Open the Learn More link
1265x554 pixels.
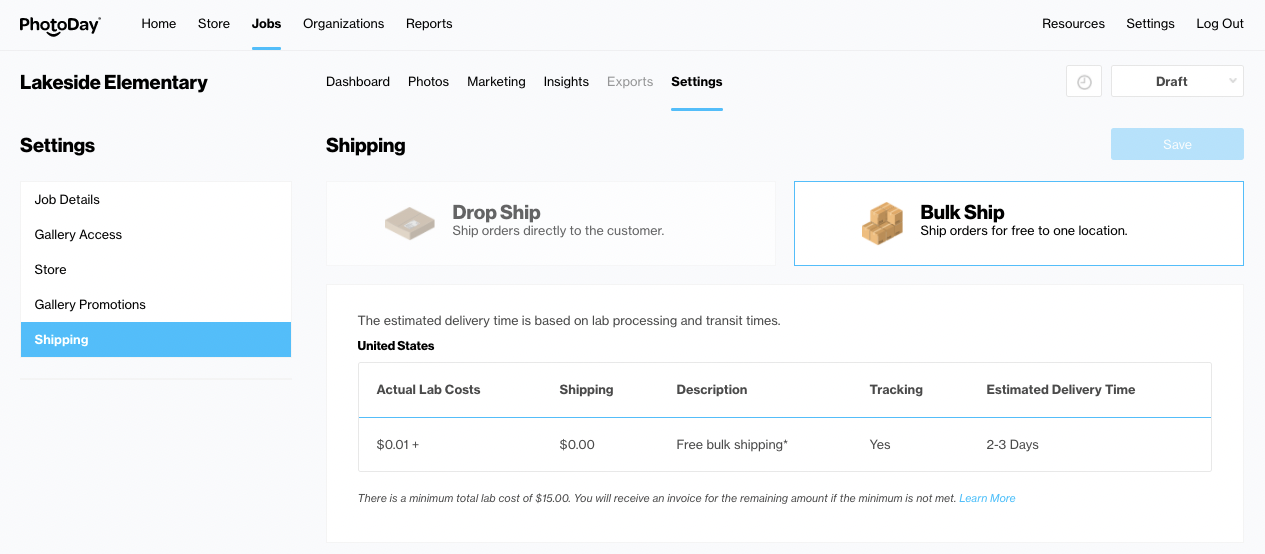pos(987,498)
